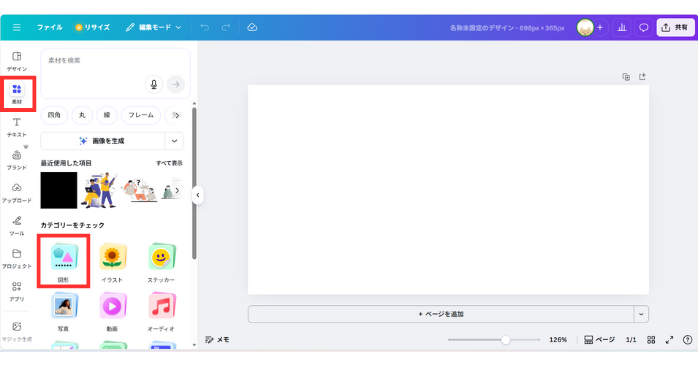
Task: Open the ステッカー category
Action: pyautogui.click(x=161, y=262)
